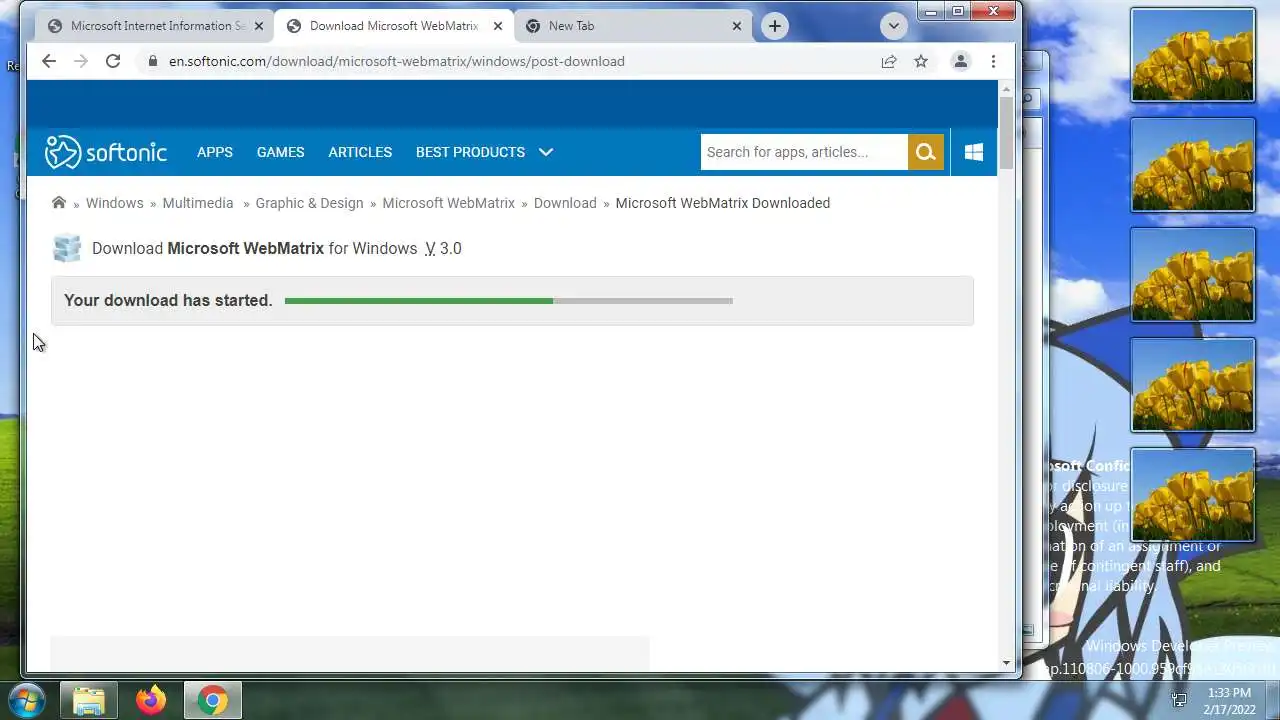Image resolution: width=1280 pixels, height=720 pixels.
Task: Open the Graphic & Design breadcrumb link
Action: point(309,203)
